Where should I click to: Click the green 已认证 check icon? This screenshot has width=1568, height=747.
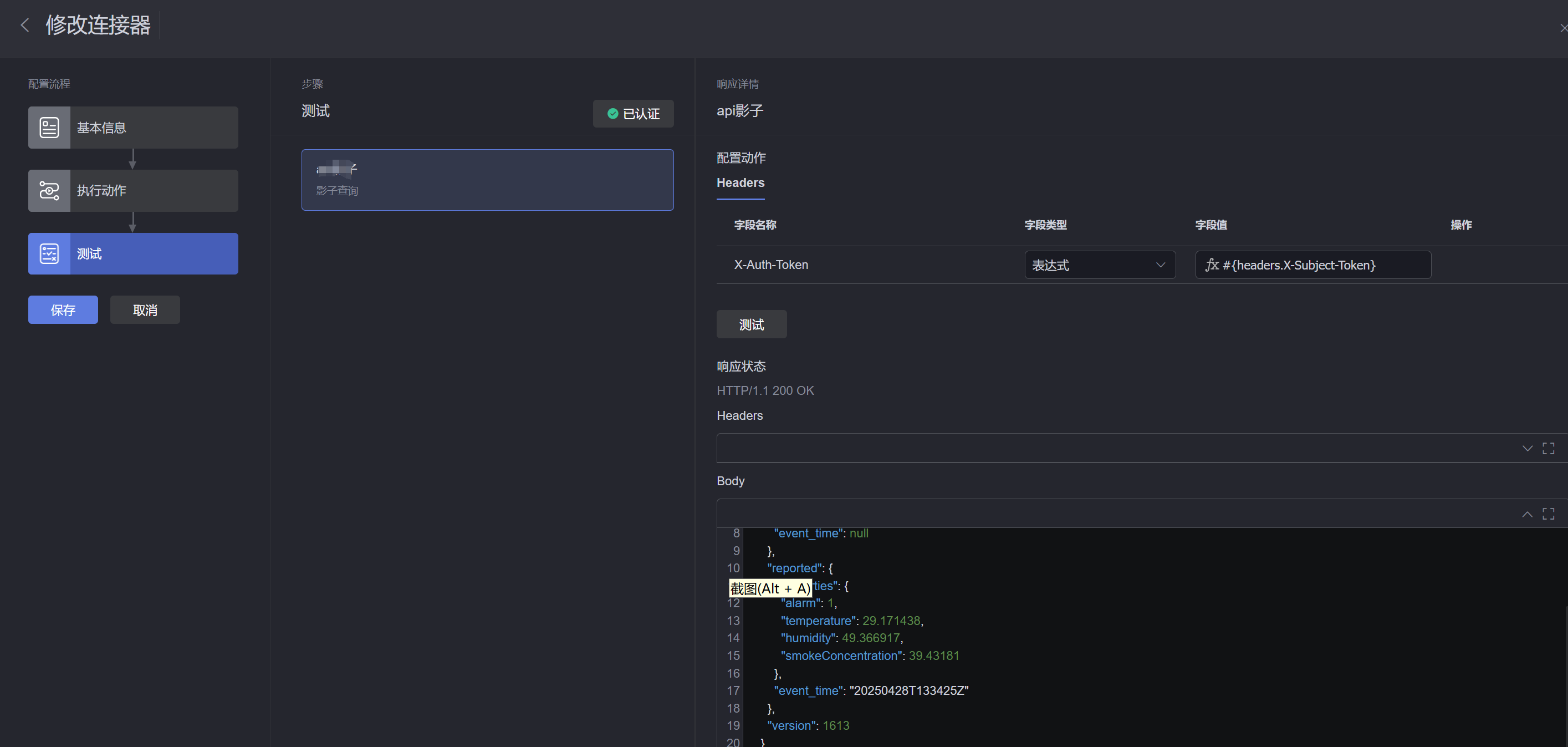pos(612,114)
